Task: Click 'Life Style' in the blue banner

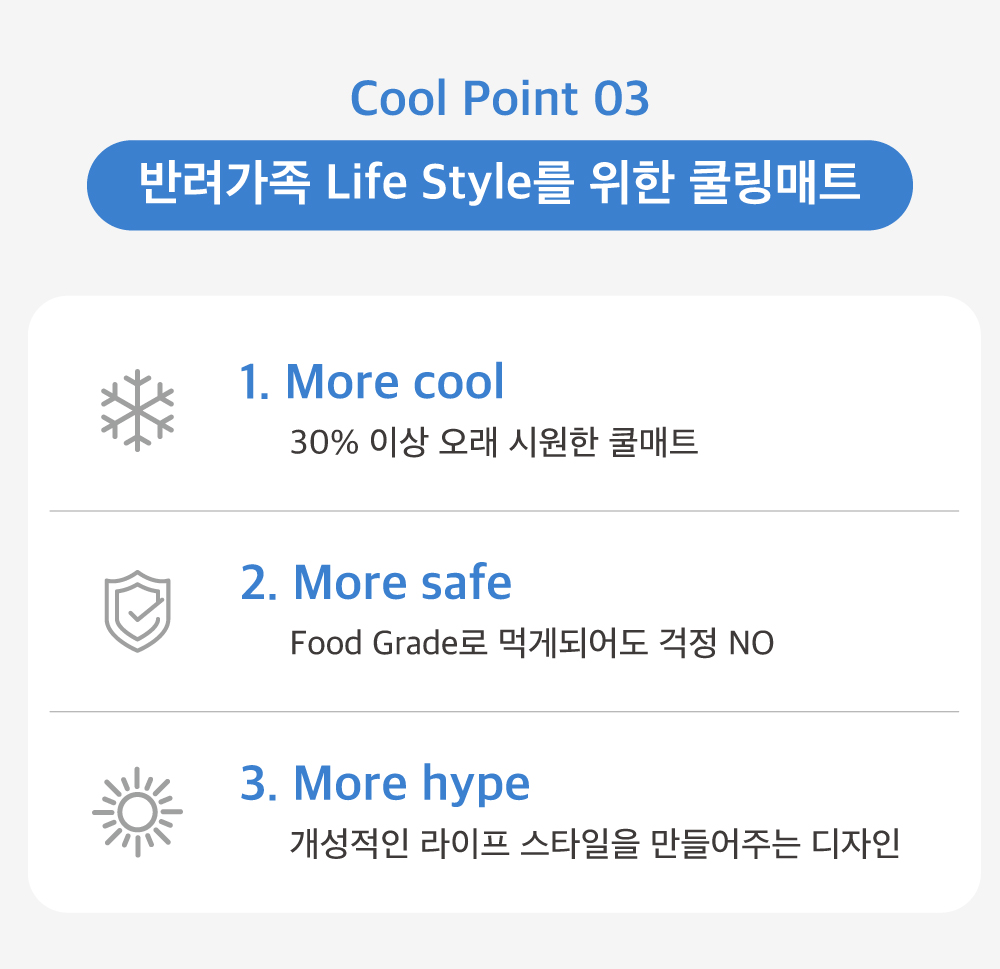Action: (428, 185)
